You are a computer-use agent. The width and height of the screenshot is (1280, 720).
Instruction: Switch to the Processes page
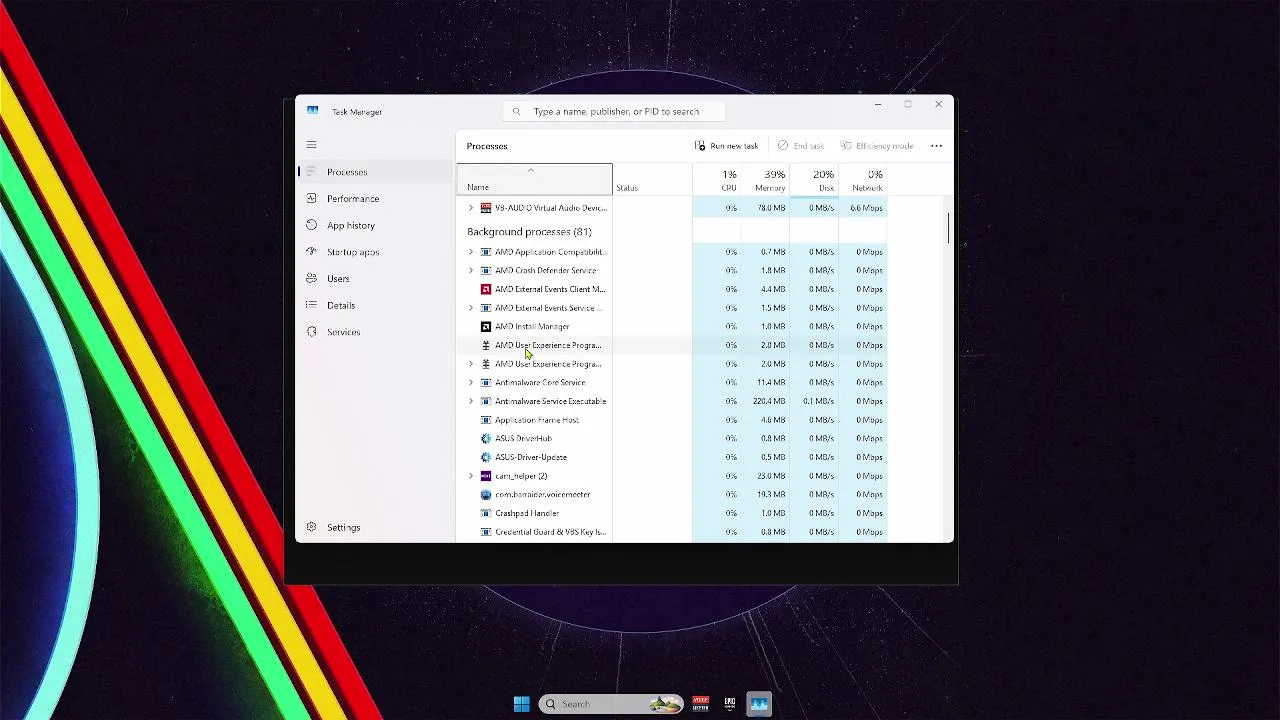pos(375,172)
